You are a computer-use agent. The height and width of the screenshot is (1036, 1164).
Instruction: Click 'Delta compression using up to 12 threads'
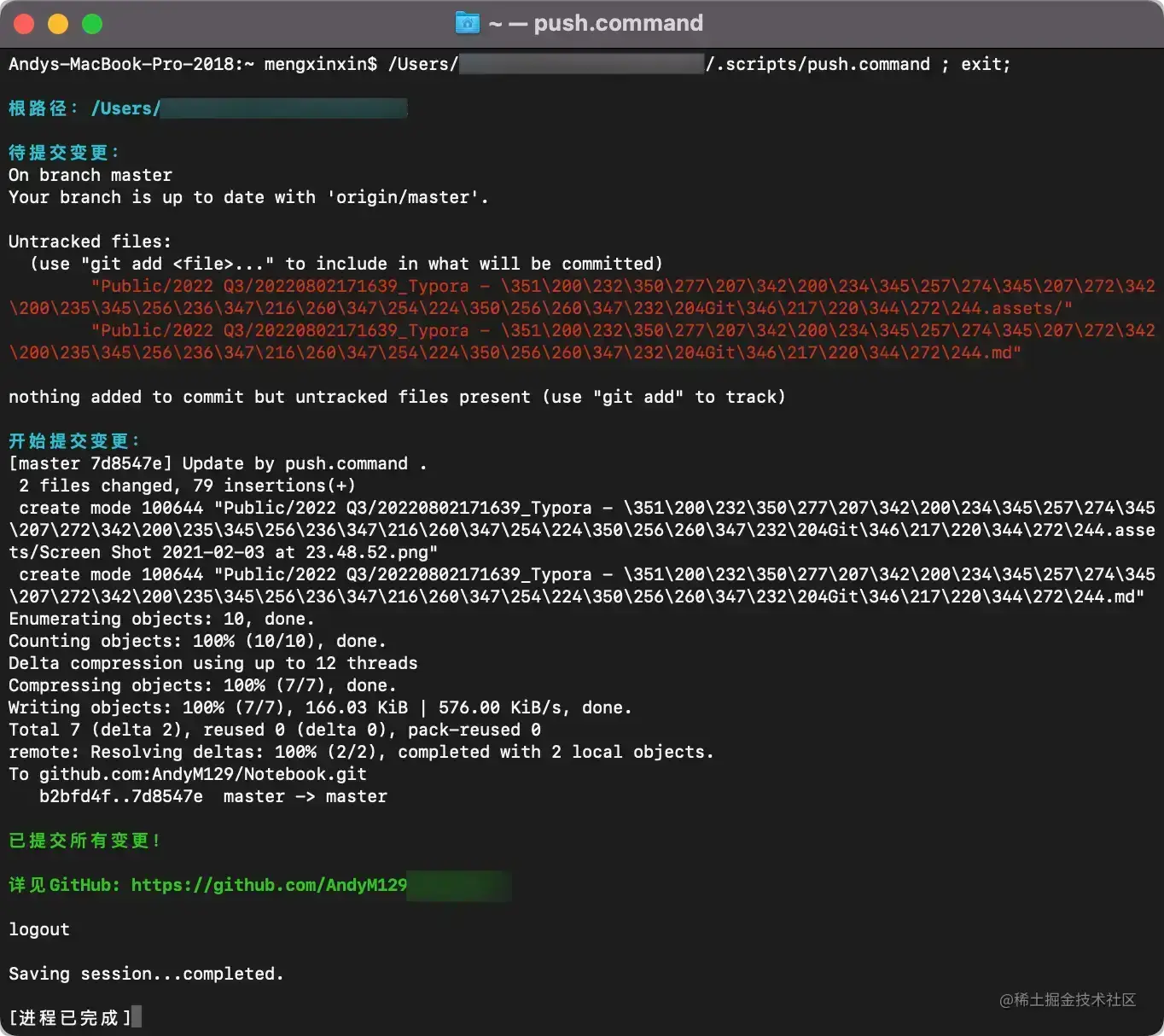tap(213, 663)
